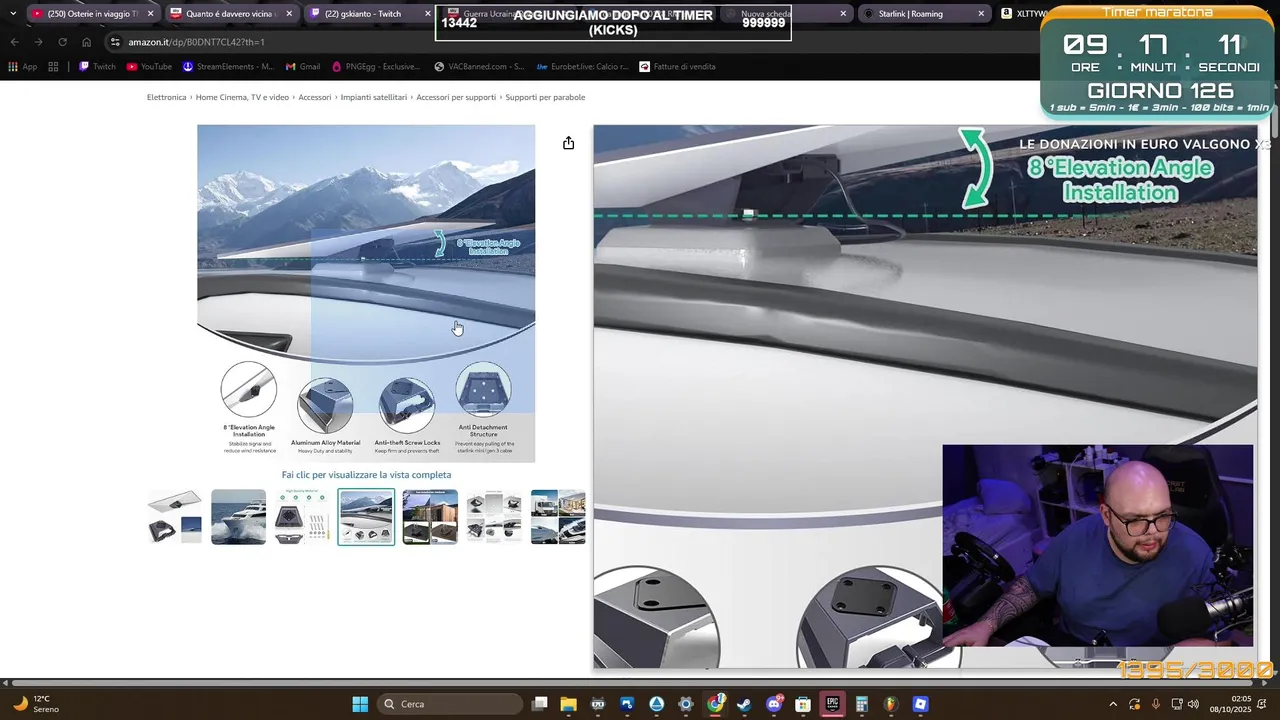Open Calculator from the taskbar

click(x=861, y=704)
